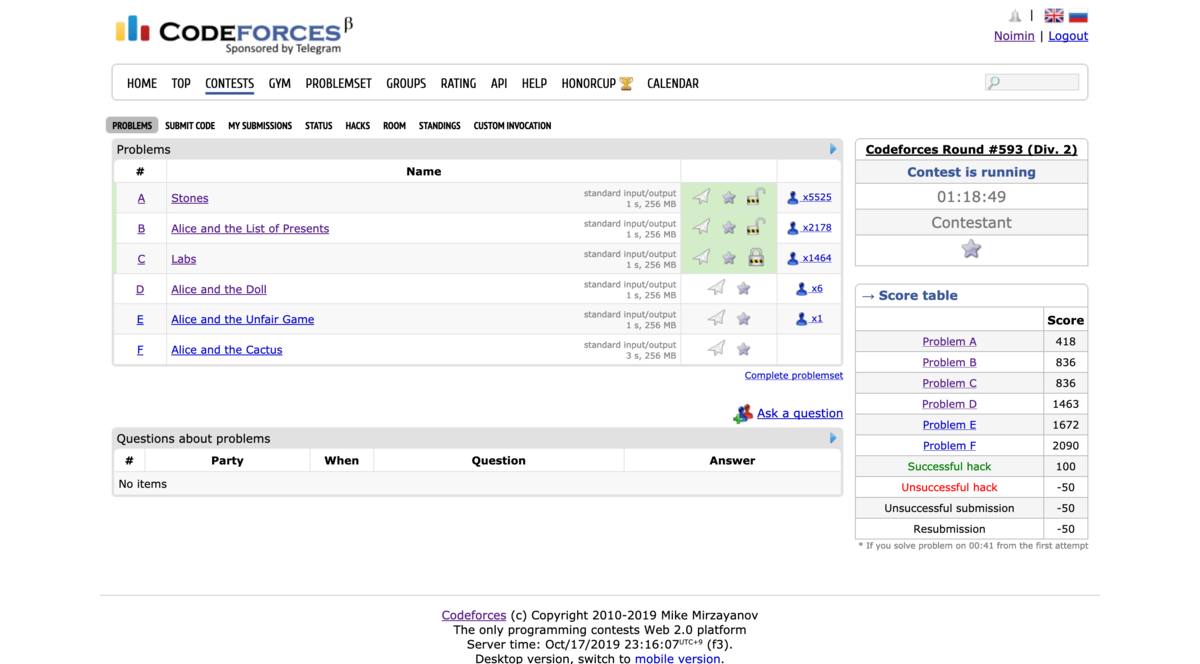Click the Ask a question link
Screen dimensions: 1200x664
tap(800, 413)
